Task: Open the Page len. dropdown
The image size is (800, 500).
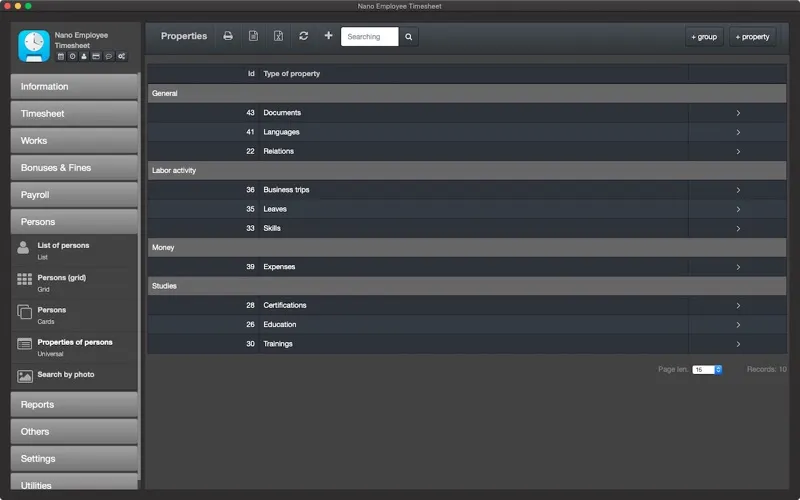Action: (x=707, y=369)
